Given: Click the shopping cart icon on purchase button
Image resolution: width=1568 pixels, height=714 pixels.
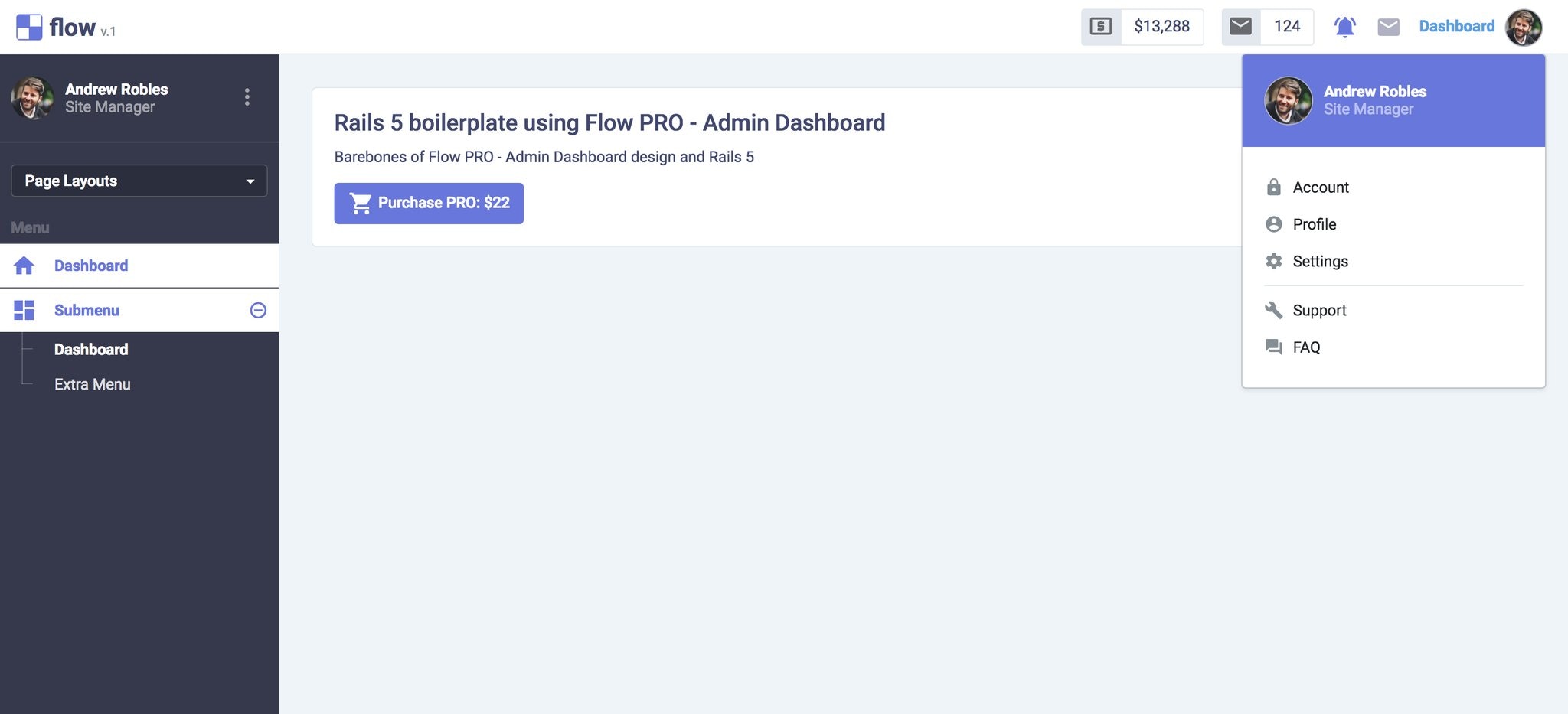Looking at the screenshot, I should pos(361,203).
